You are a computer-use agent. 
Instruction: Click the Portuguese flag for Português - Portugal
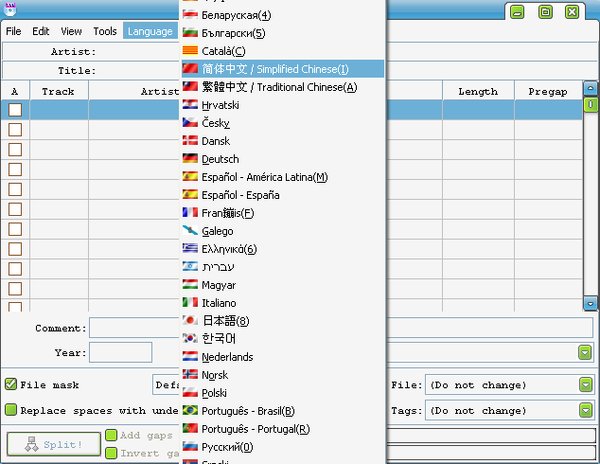point(190,428)
